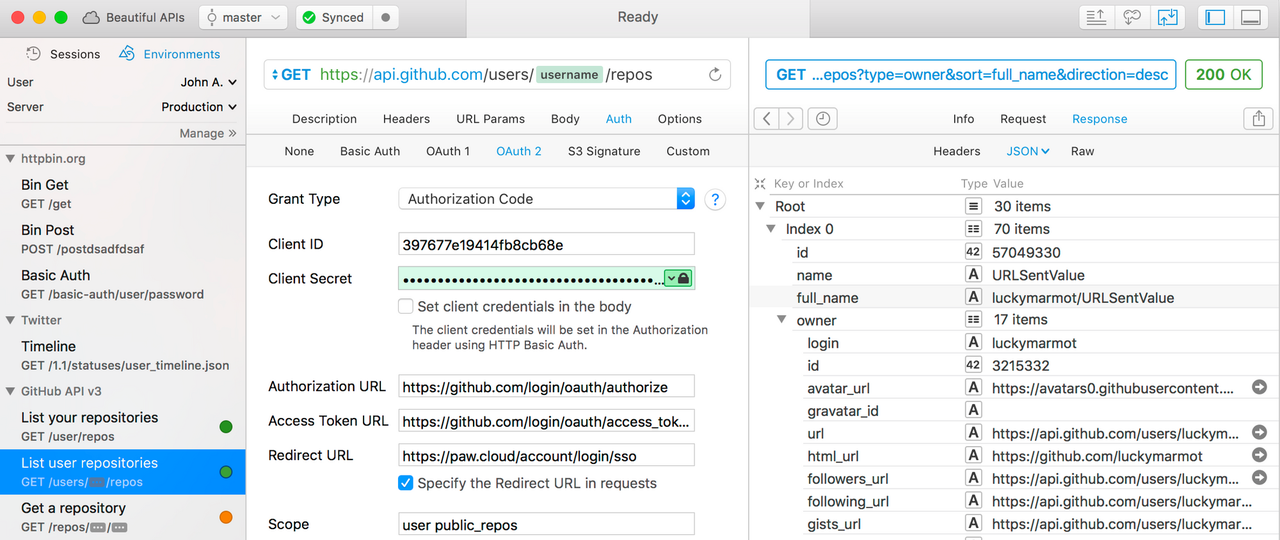Click Manage environments link
The image size is (1280, 540).
pos(208,133)
